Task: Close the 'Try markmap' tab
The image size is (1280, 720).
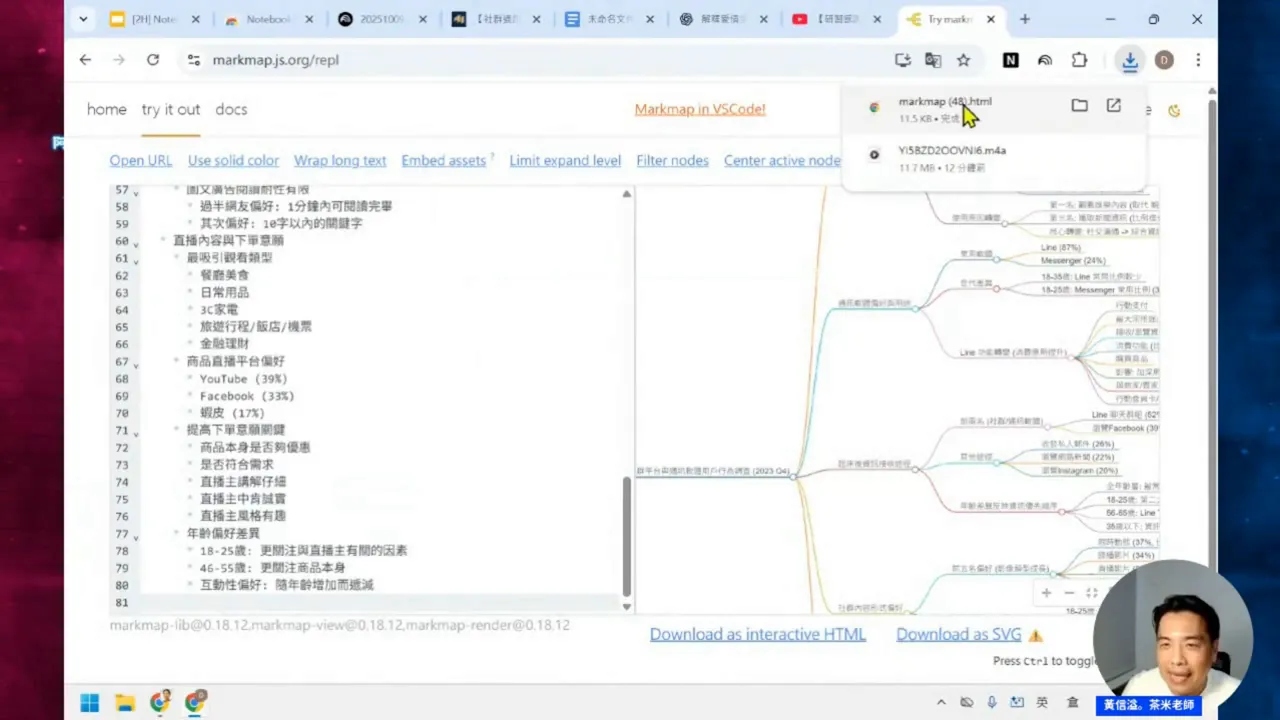Action: 989,19
